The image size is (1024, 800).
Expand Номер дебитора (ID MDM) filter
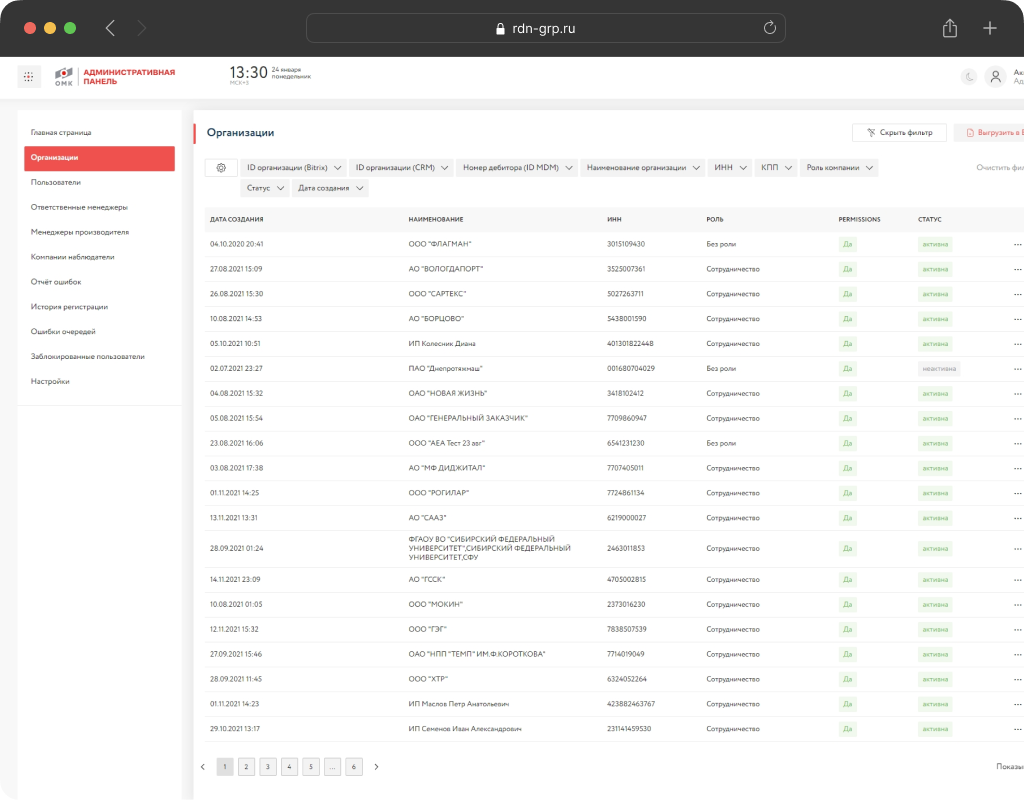(517, 168)
